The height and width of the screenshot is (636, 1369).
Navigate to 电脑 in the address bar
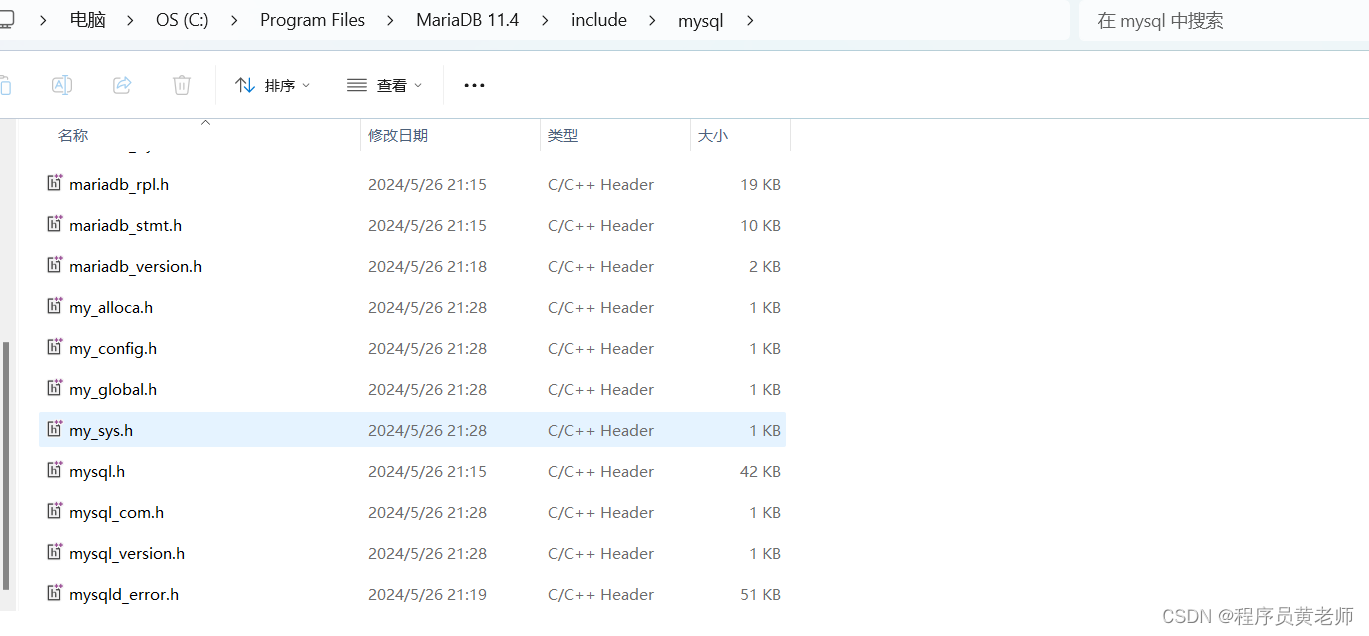[88, 20]
